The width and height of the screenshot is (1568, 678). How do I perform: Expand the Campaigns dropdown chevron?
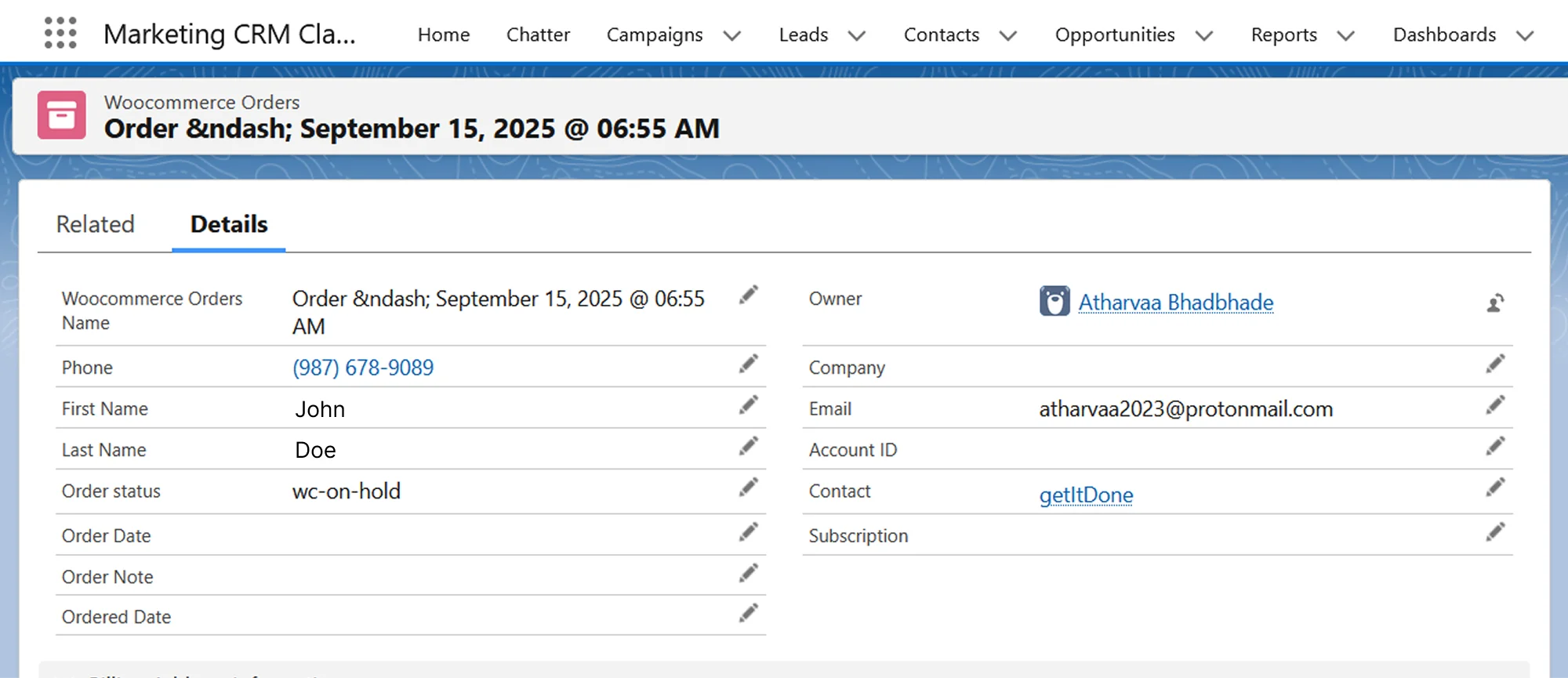tap(732, 36)
